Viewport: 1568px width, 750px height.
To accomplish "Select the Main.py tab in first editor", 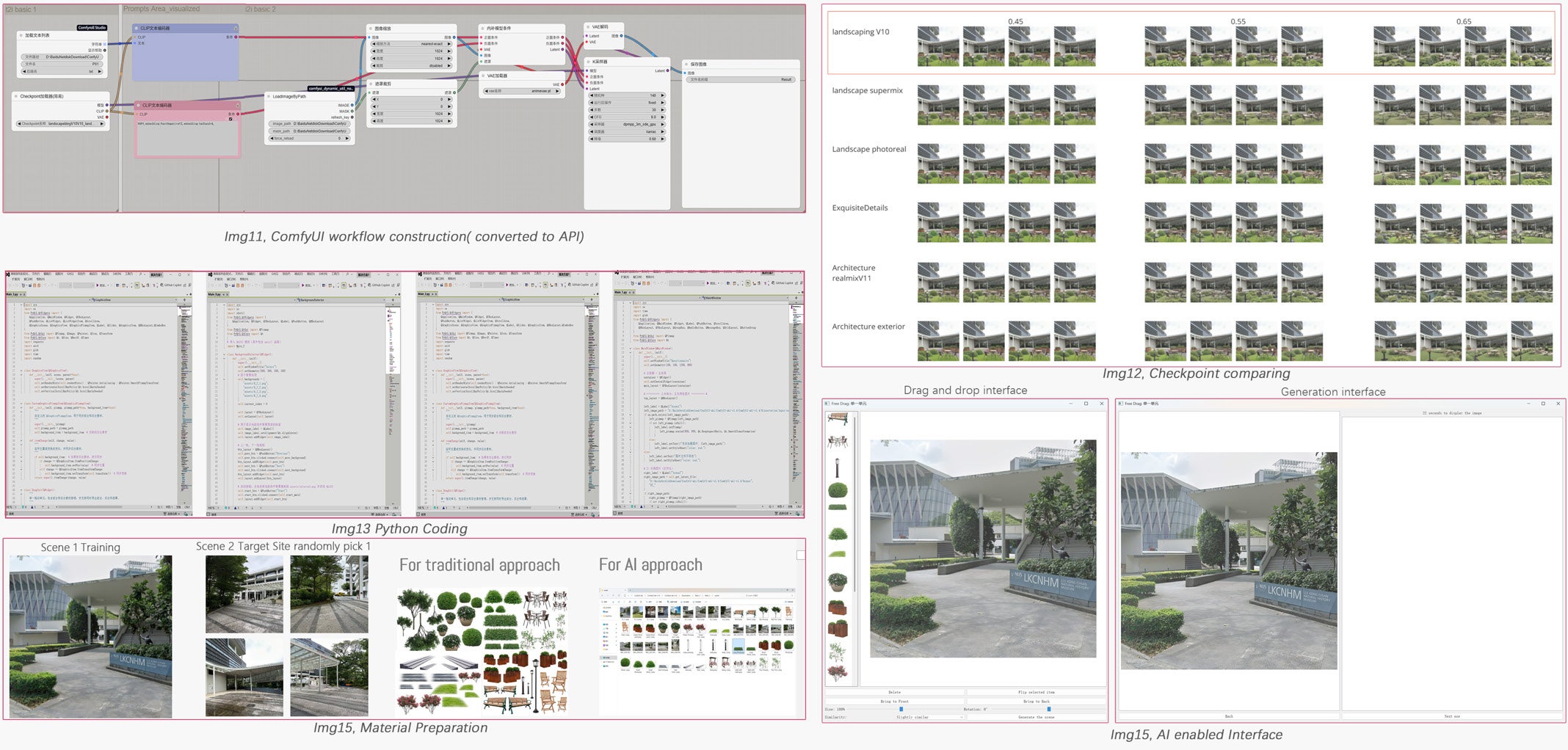I will (x=13, y=294).
